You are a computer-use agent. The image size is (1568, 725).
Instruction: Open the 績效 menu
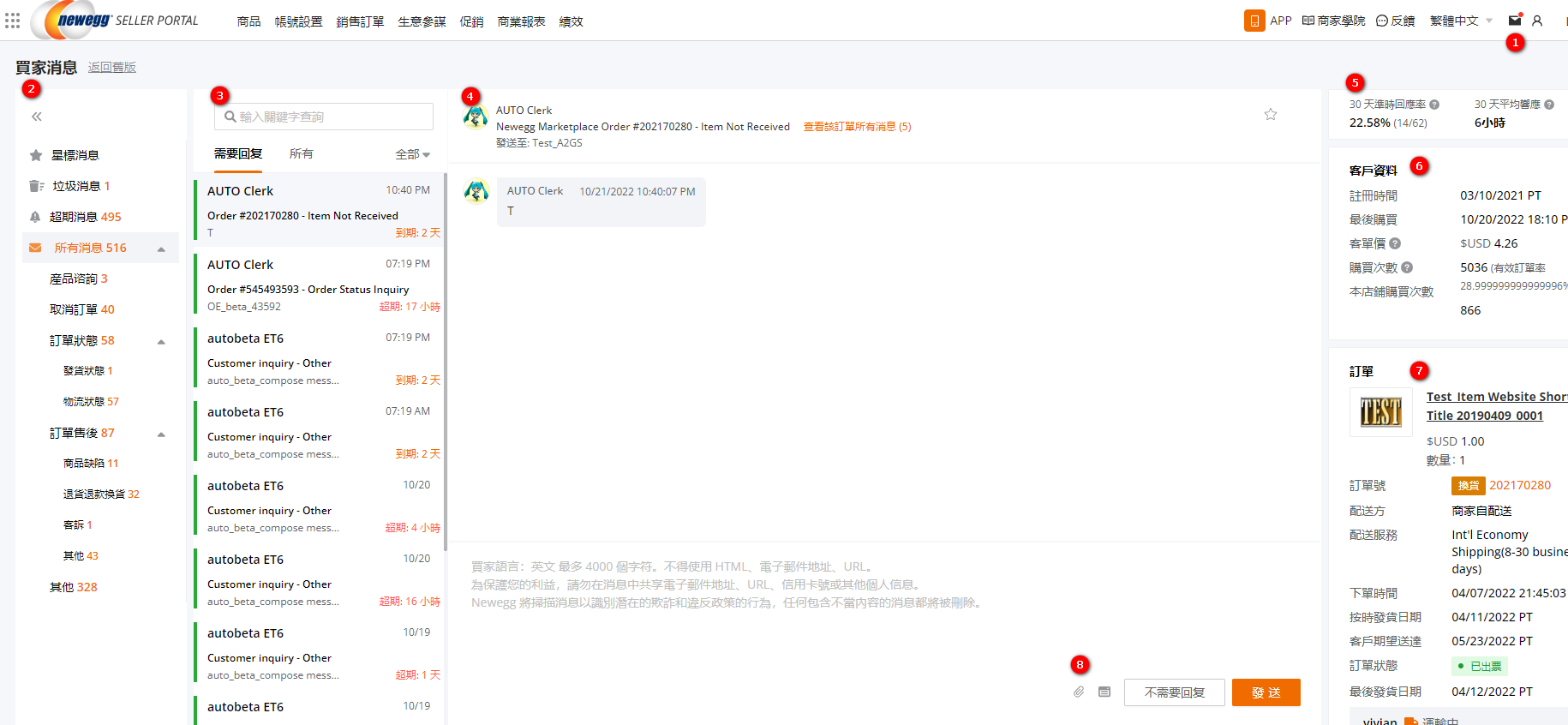[x=571, y=21]
